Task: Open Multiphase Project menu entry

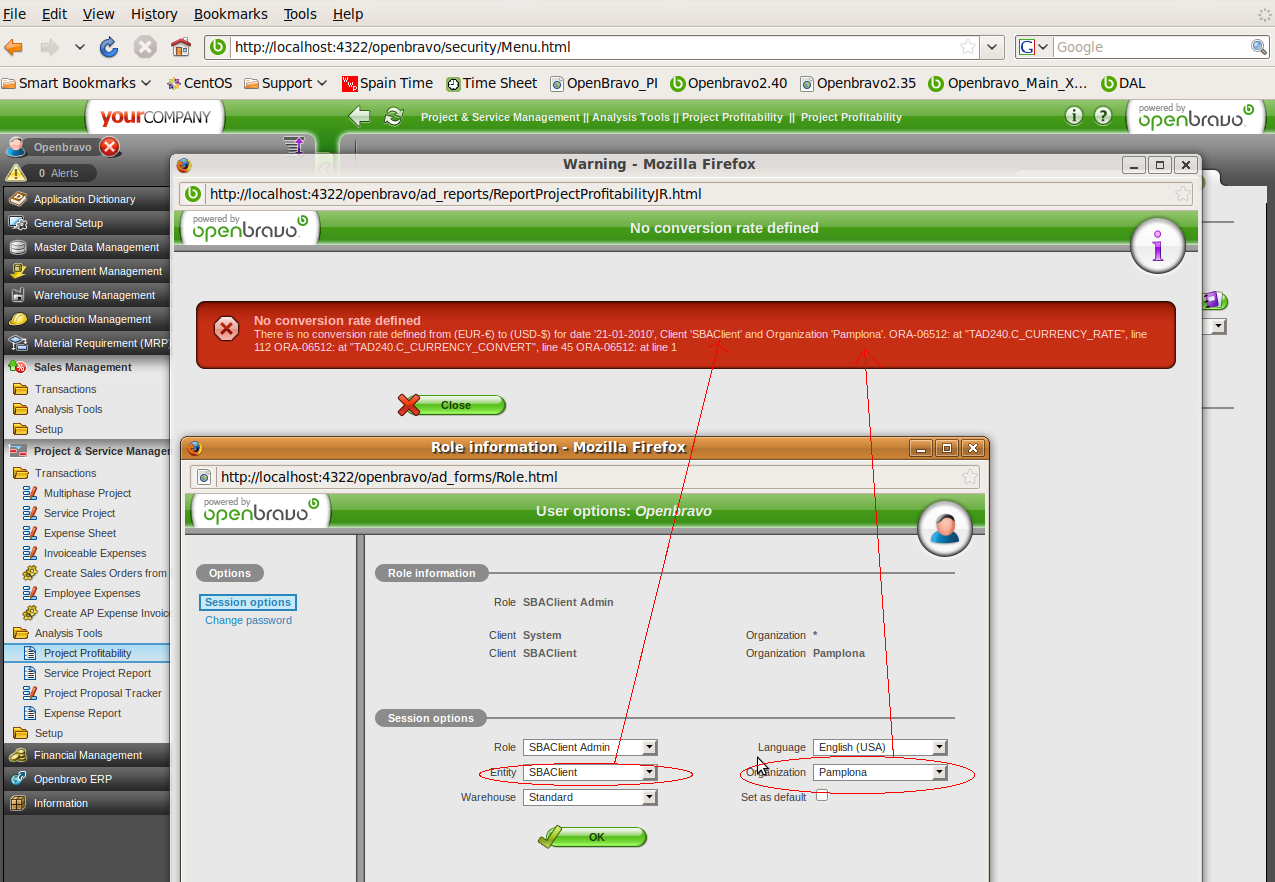Action: pyautogui.click(x=87, y=493)
